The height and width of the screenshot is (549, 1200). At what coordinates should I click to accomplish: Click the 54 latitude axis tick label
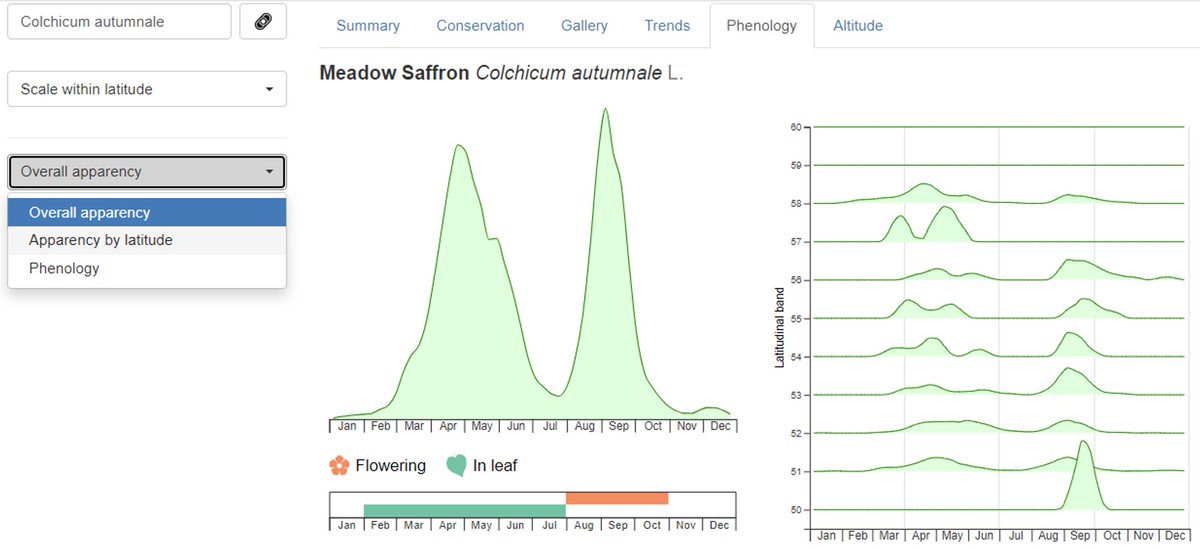[x=797, y=357]
